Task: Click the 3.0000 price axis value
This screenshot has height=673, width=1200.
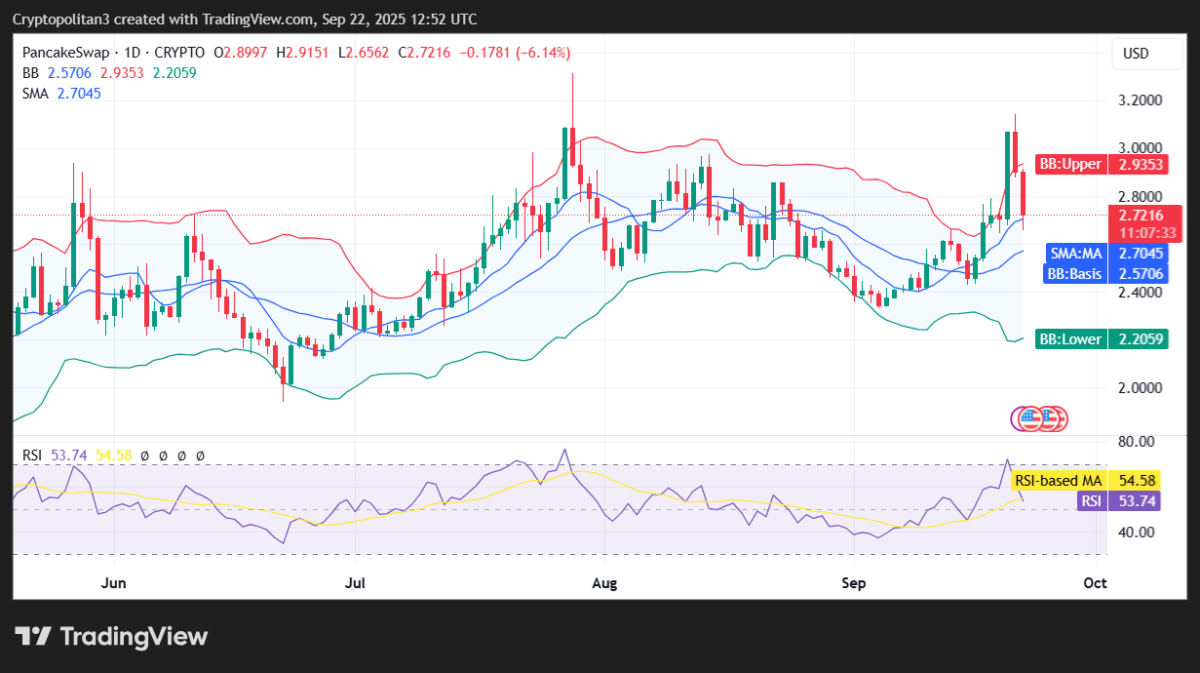Action: pyautogui.click(x=1138, y=149)
